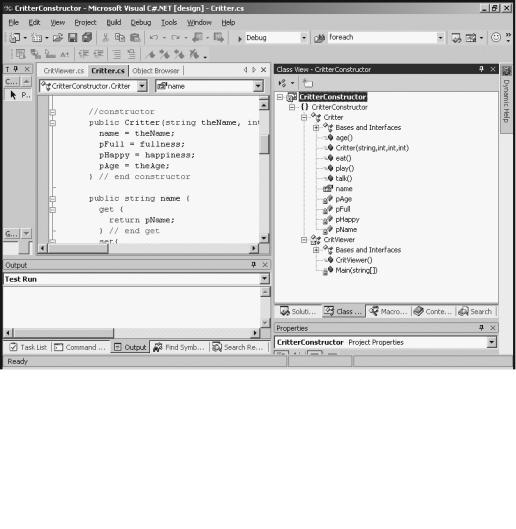Save the file with the floppy icon
The image size is (516, 529).
pyautogui.click(x=72, y=37)
